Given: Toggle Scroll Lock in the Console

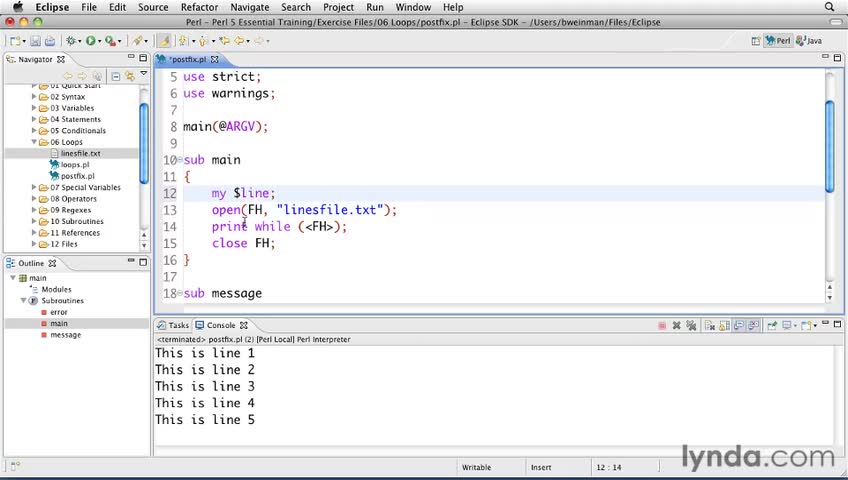Looking at the screenshot, I should point(725,325).
